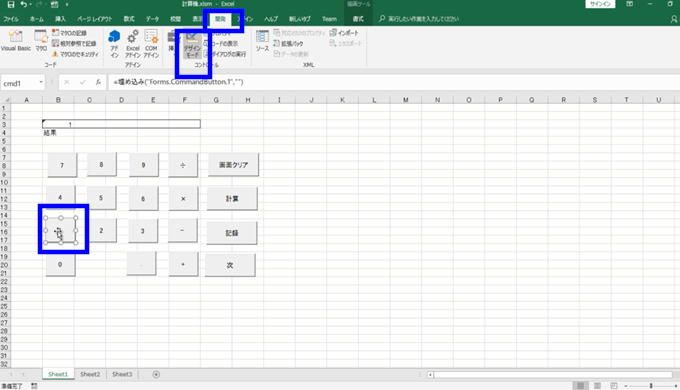The height and width of the screenshot is (390, 680).
Task: Expand the Name Box dropdown showing cmd1
Action: (41, 82)
